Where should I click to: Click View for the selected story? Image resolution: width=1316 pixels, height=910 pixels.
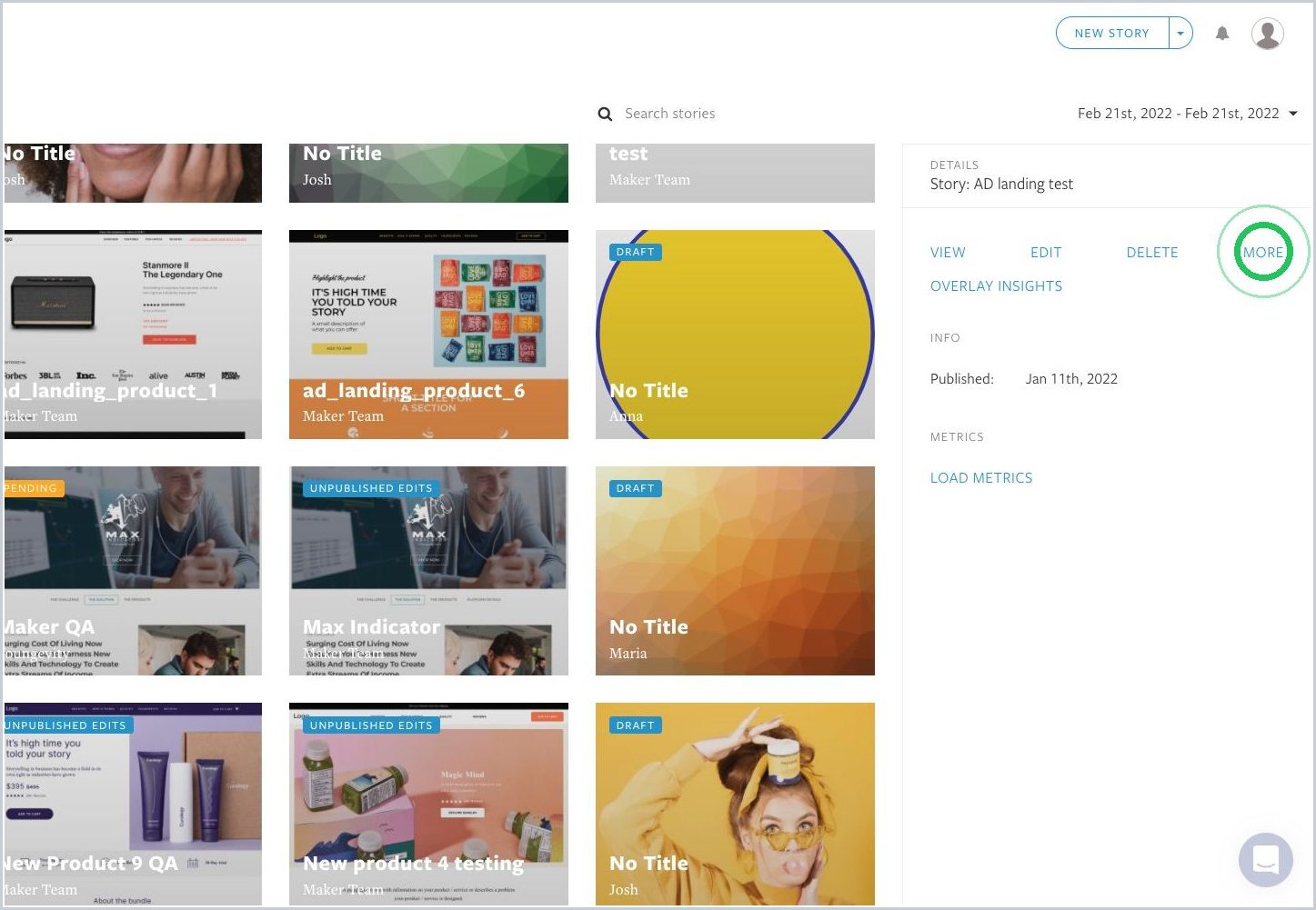coord(948,253)
